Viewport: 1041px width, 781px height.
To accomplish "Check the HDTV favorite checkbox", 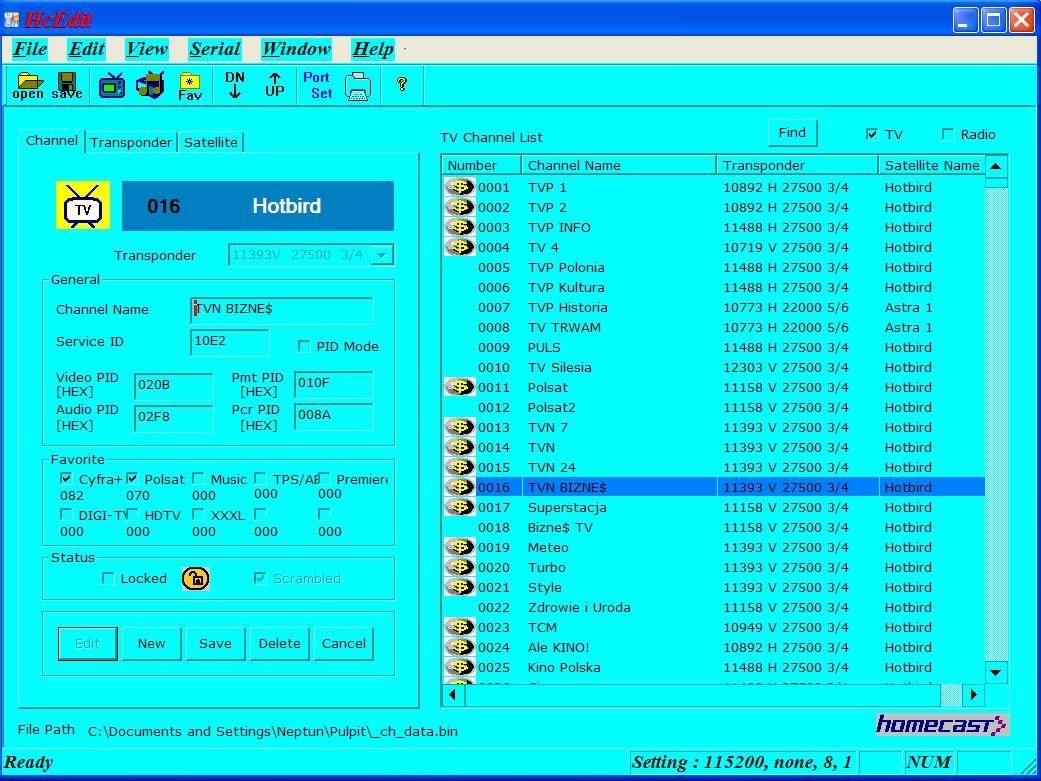I will pyautogui.click(x=132, y=514).
